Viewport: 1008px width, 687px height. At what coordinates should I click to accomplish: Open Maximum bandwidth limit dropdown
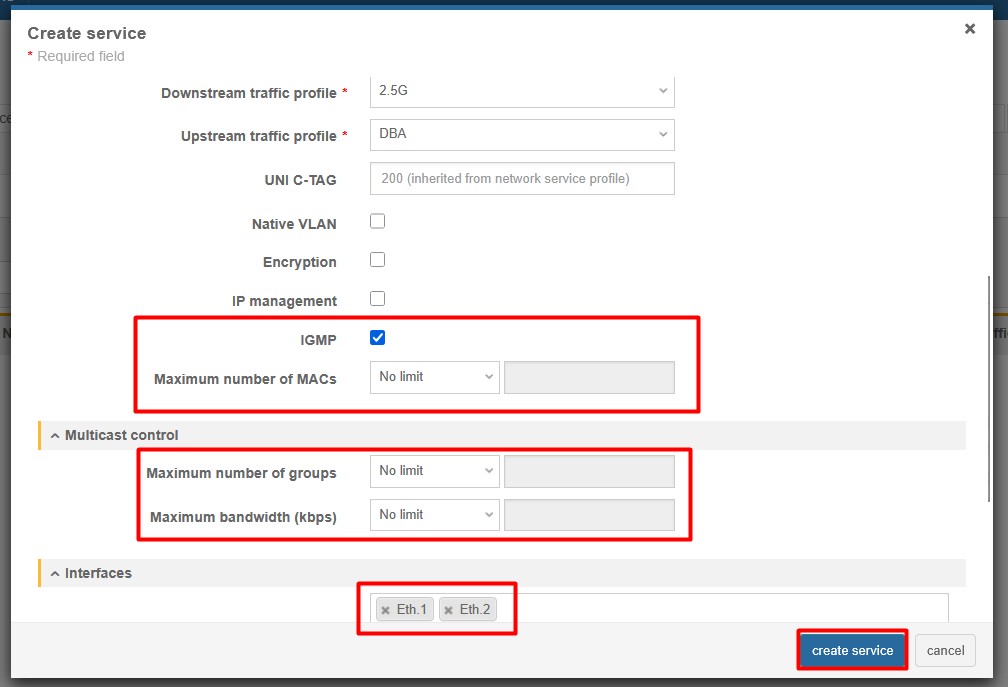[434, 515]
